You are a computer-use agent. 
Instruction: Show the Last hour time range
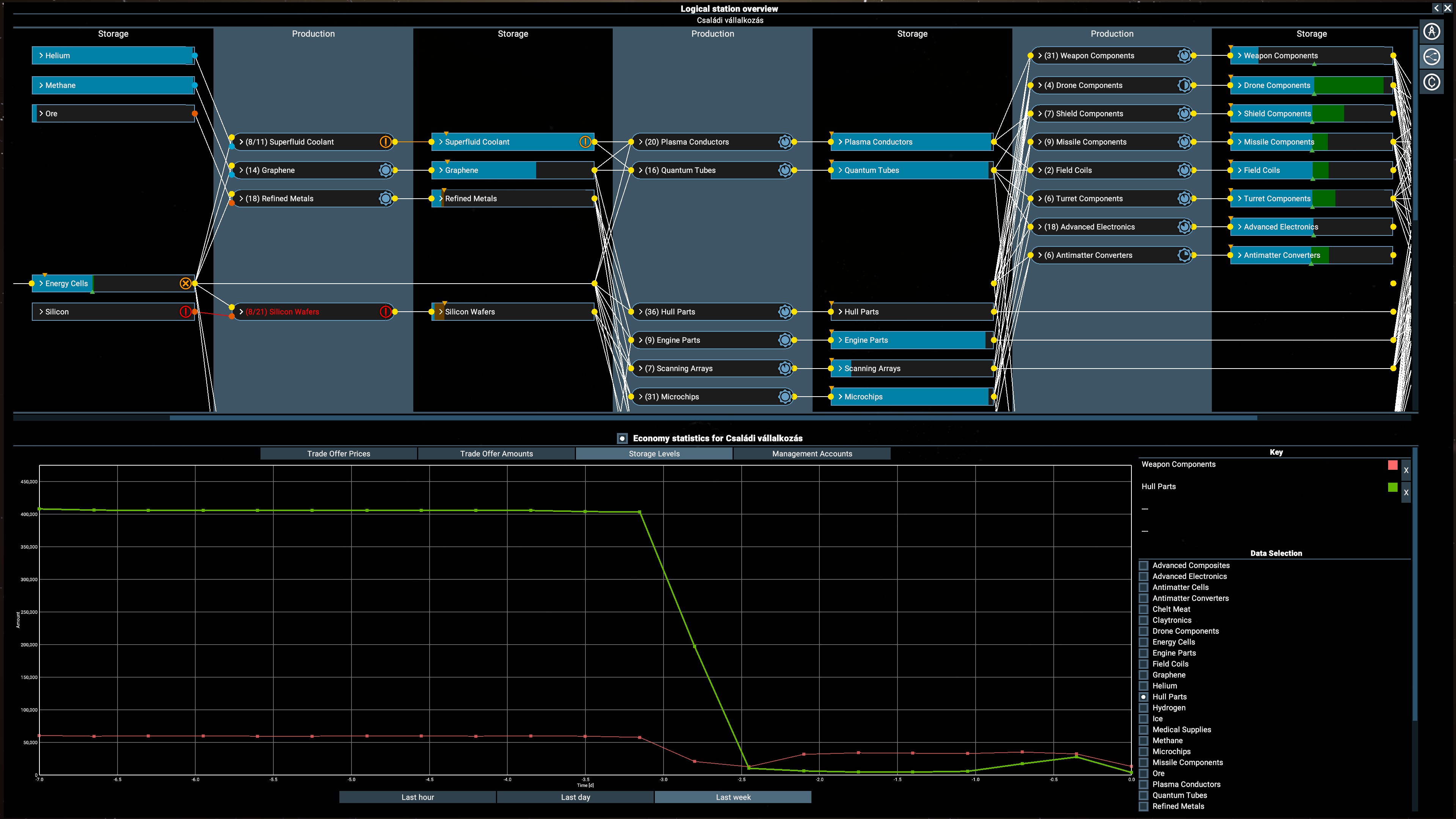click(418, 797)
